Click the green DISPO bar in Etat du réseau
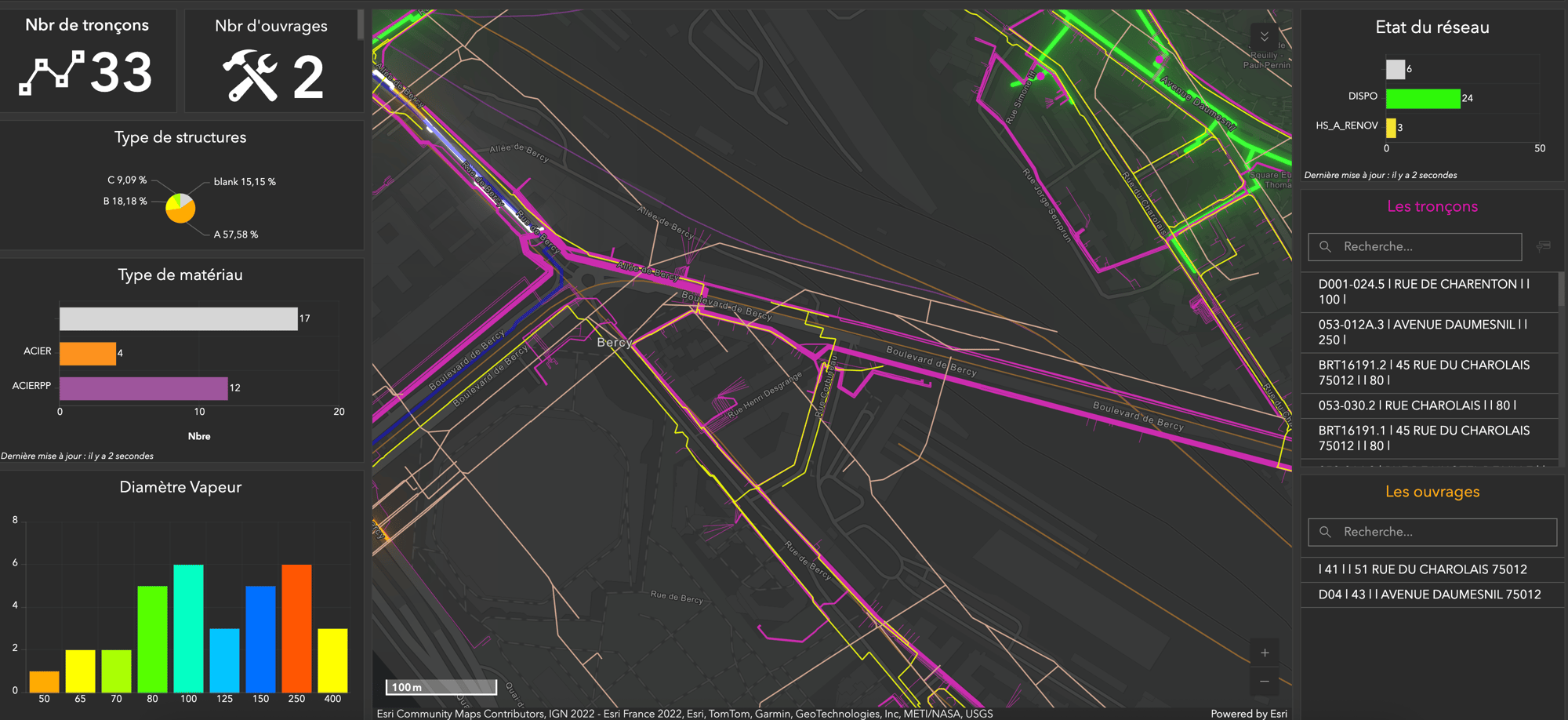 tap(1422, 98)
